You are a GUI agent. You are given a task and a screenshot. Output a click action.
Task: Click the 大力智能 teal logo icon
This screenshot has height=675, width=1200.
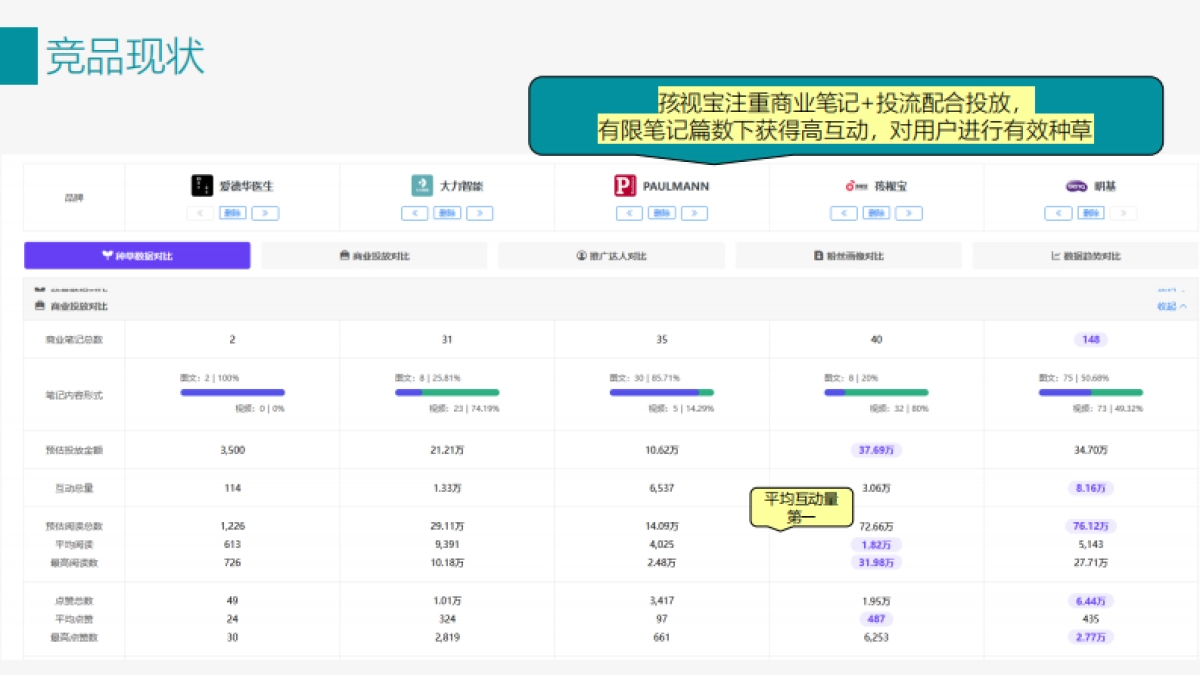[420, 186]
